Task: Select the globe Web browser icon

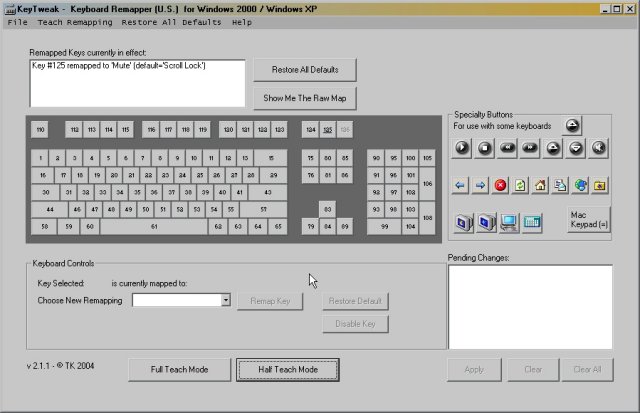Action: coord(580,186)
